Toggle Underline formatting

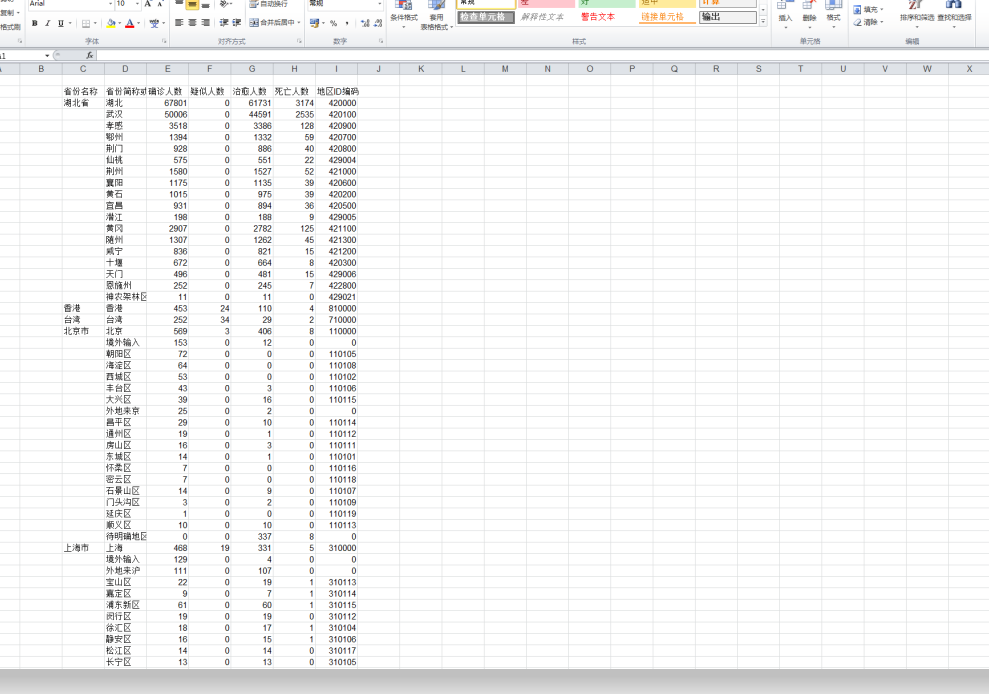[61, 23]
